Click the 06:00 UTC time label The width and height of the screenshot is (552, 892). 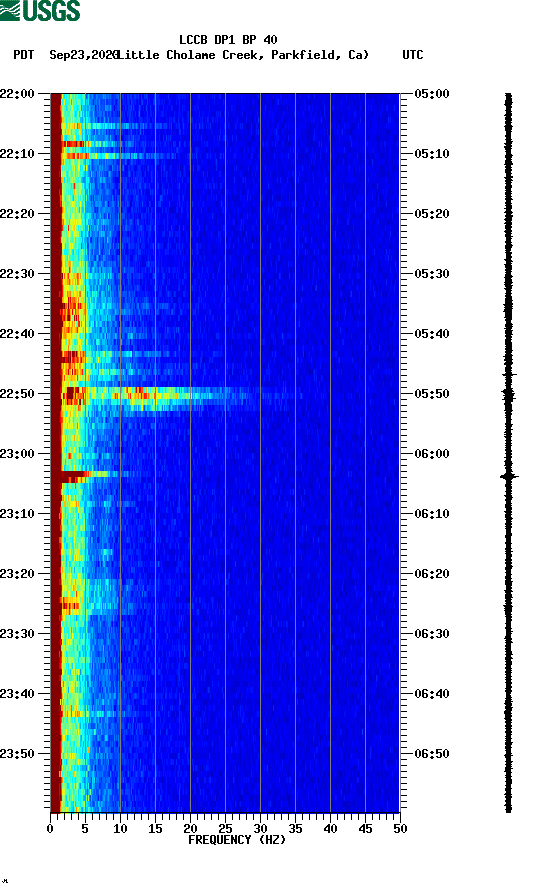pos(432,454)
